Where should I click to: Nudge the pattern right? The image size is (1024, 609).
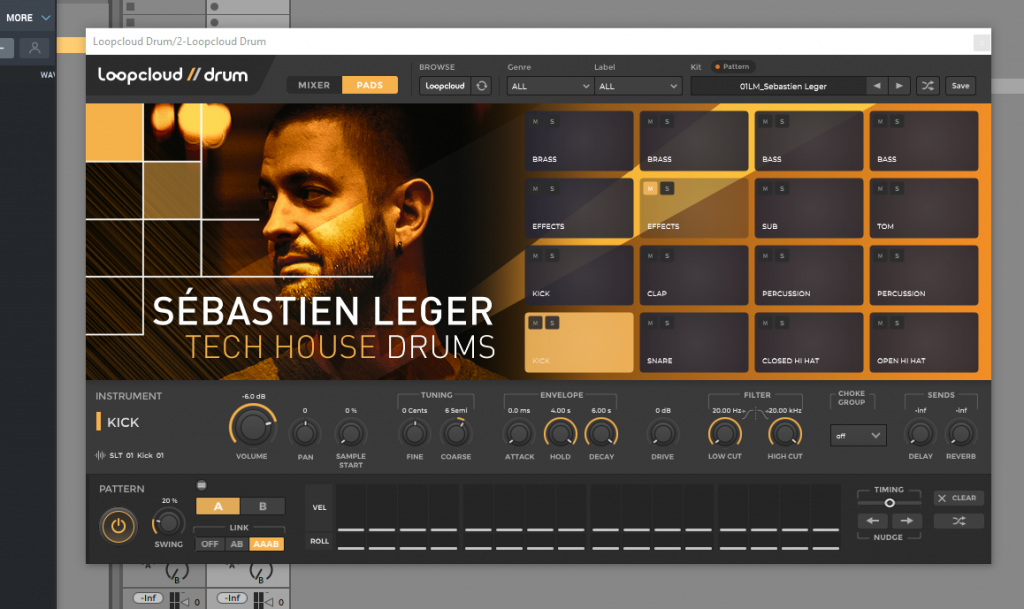[906, 521]
